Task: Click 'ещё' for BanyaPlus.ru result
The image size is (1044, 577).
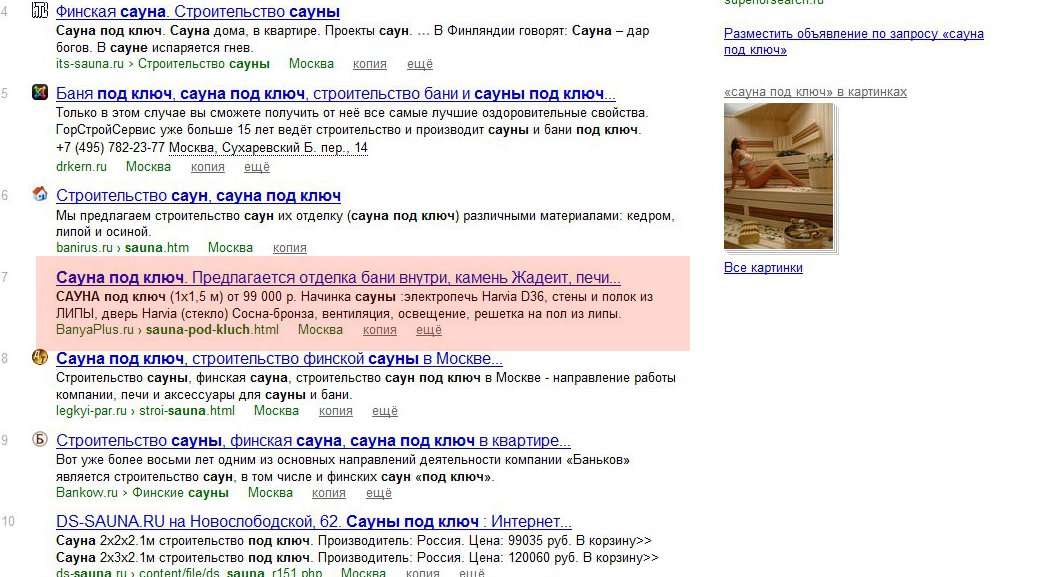Action: [429, 330]
